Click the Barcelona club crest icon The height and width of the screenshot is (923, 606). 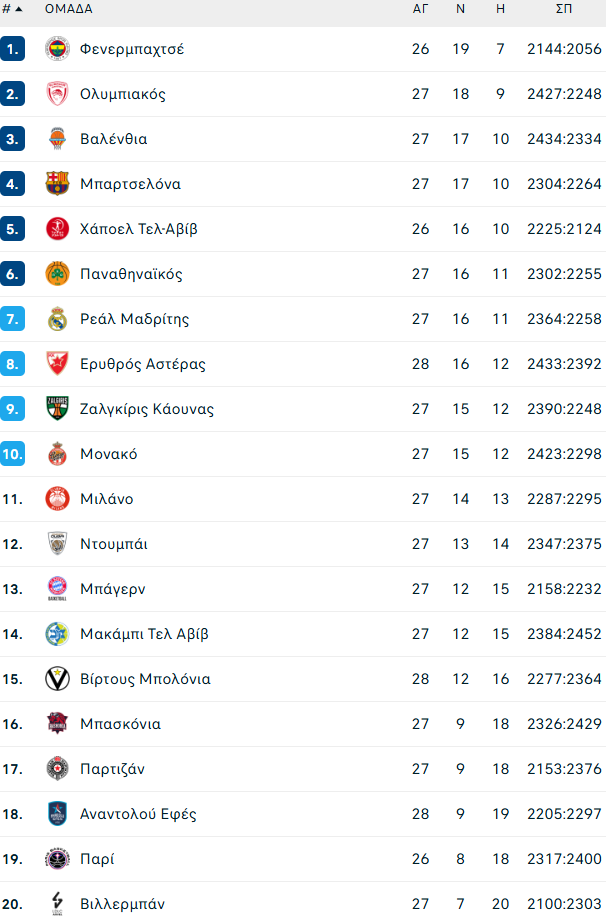(x=57, y=184)
